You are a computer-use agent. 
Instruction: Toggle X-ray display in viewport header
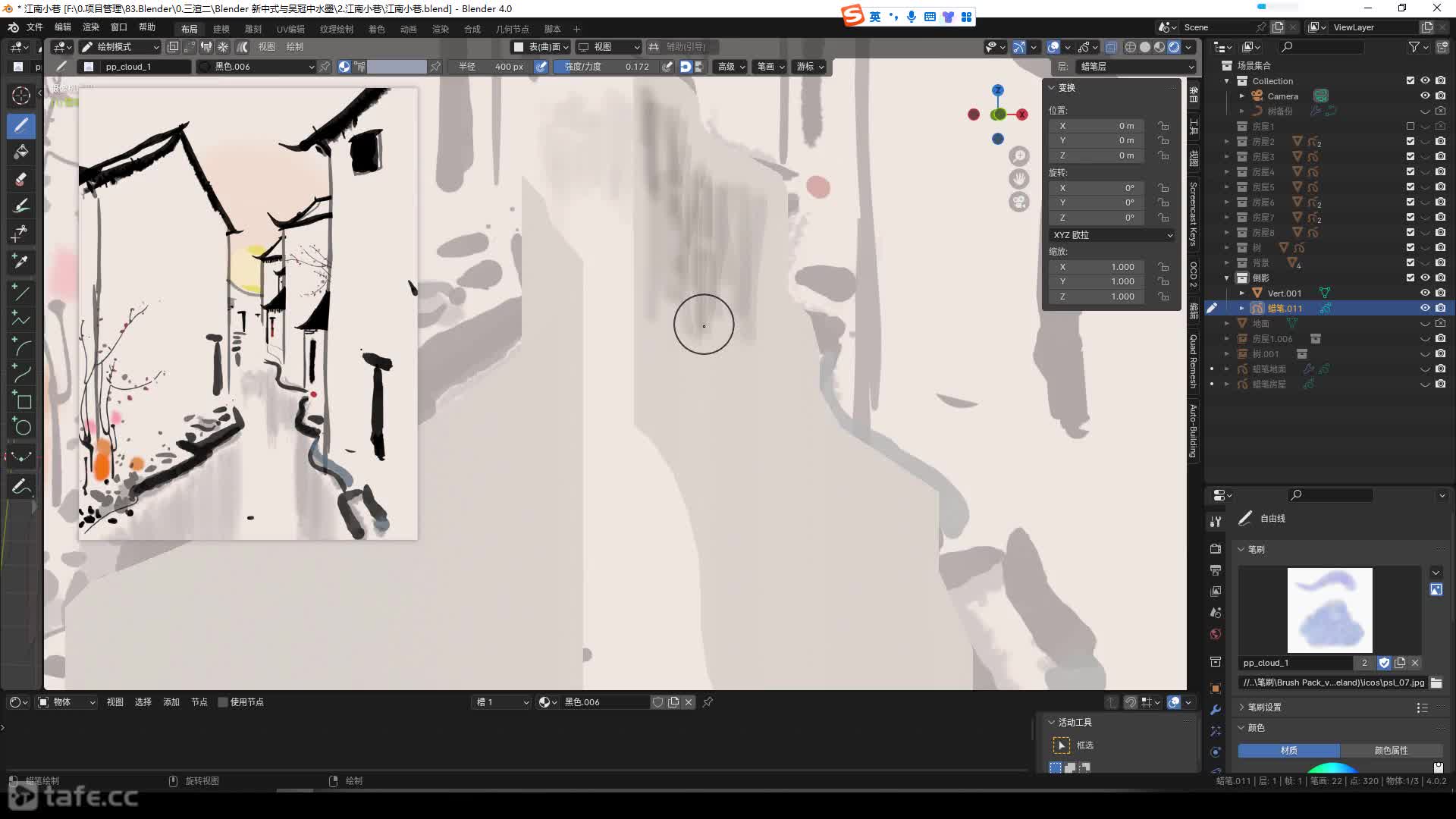coord(1111,47)
